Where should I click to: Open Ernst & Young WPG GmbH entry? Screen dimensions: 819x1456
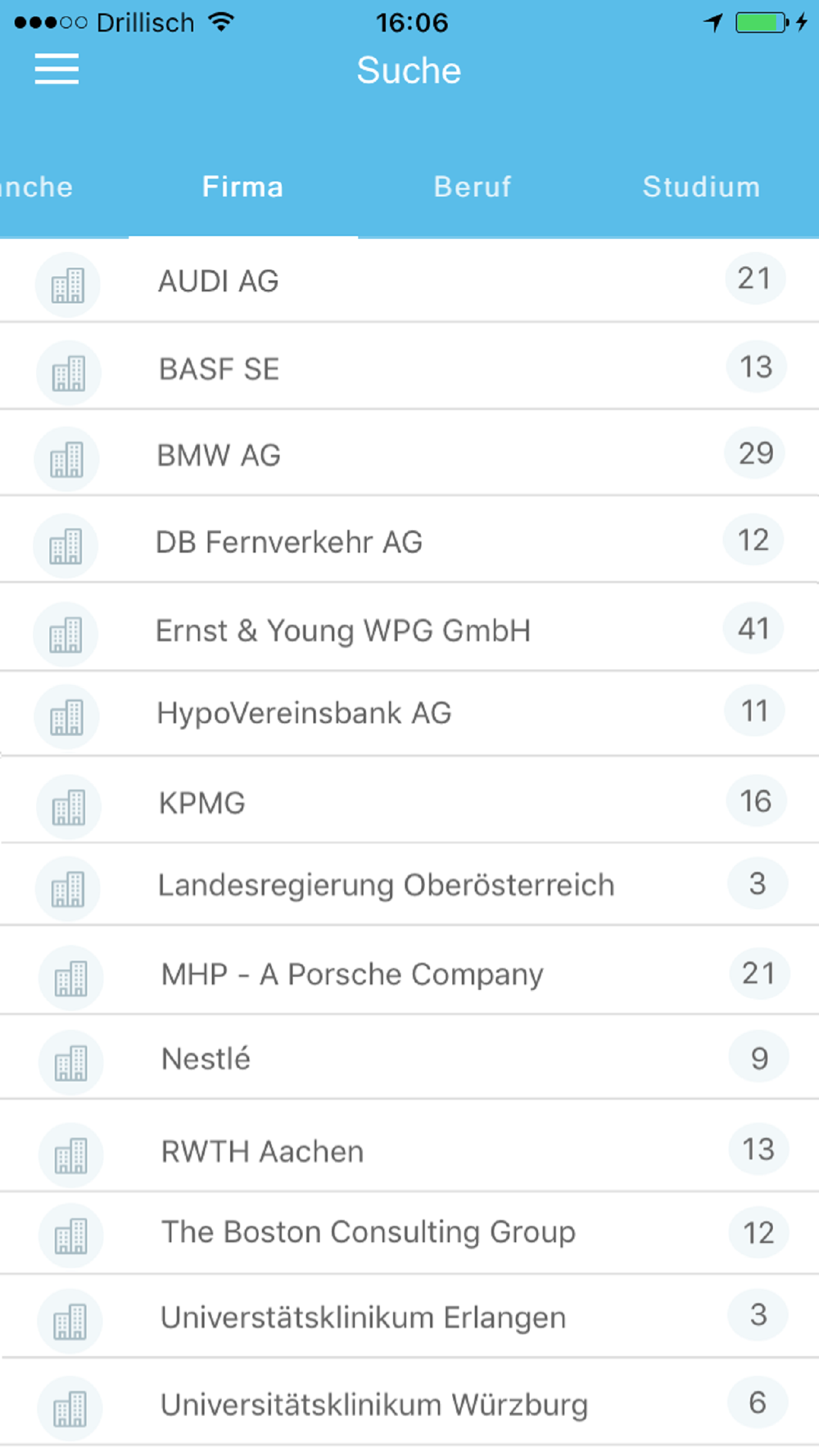click(x=409, y=628)
